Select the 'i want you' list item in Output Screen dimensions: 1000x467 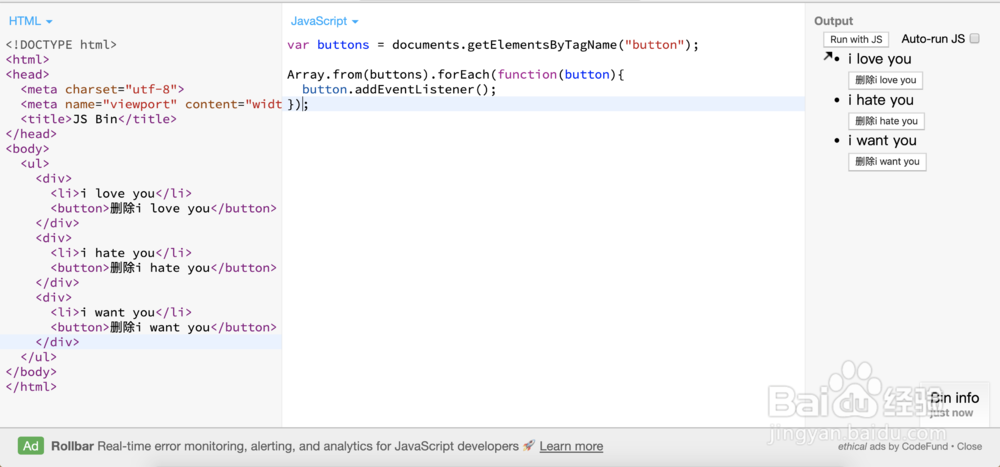882,140
